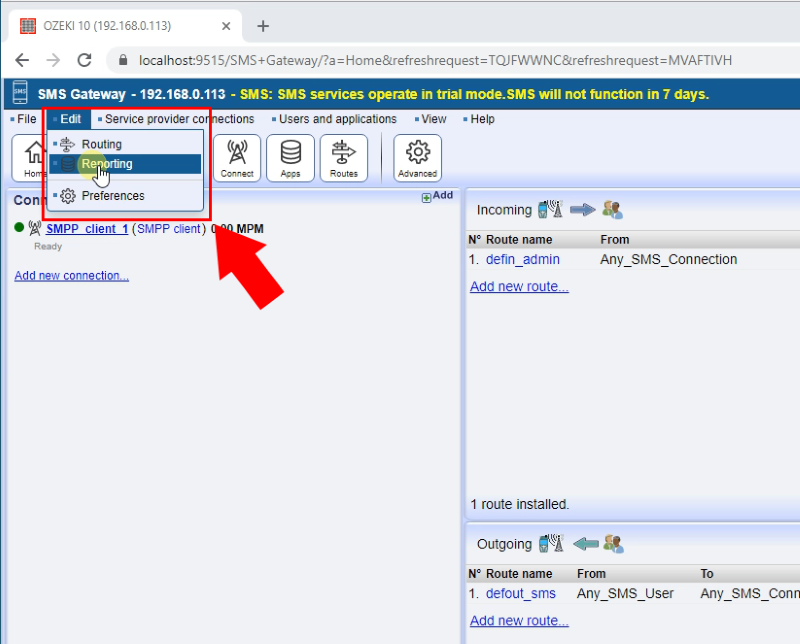Open the Help menu
Image resolution: width=800 pixels, height=644 pixels.
point(479,119)
